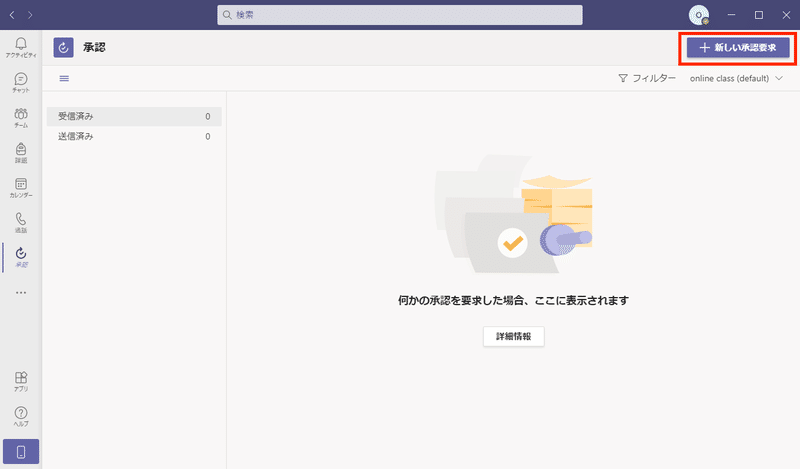This screenshot has width=800, height=469.
Task: Click the Approvals app header icon
Action: coord(63,47)
